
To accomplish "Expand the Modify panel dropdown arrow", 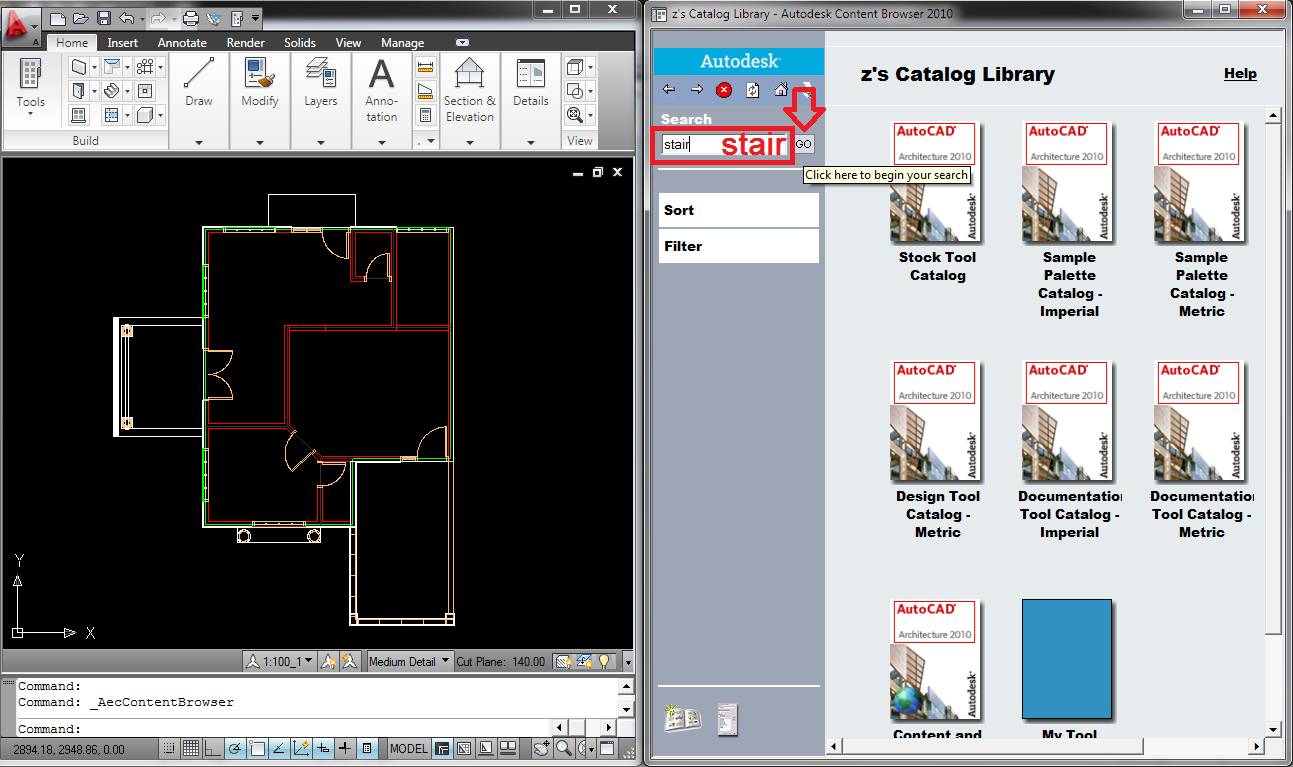I will click(x=260, y=143).
